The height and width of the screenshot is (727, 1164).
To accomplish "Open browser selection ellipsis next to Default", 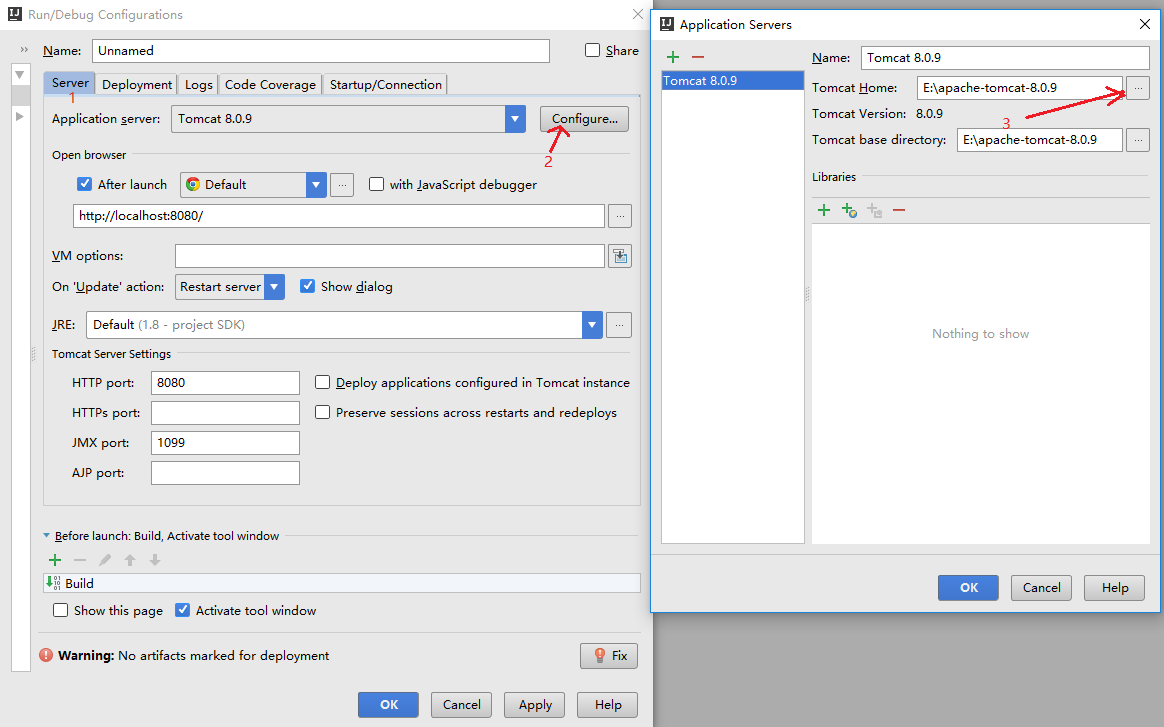I will [341, 185].
